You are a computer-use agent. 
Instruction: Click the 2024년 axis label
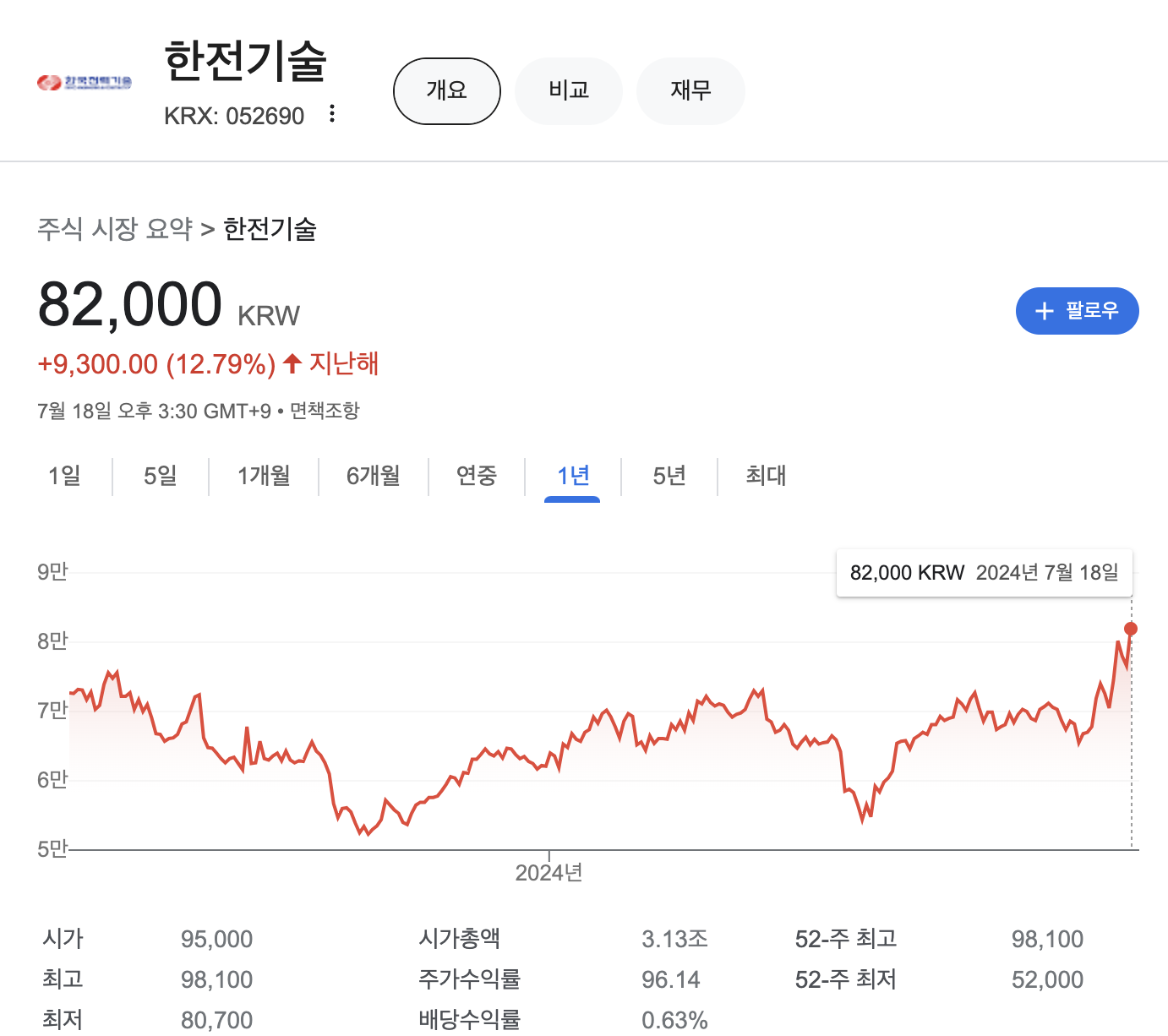pos(549,873)
